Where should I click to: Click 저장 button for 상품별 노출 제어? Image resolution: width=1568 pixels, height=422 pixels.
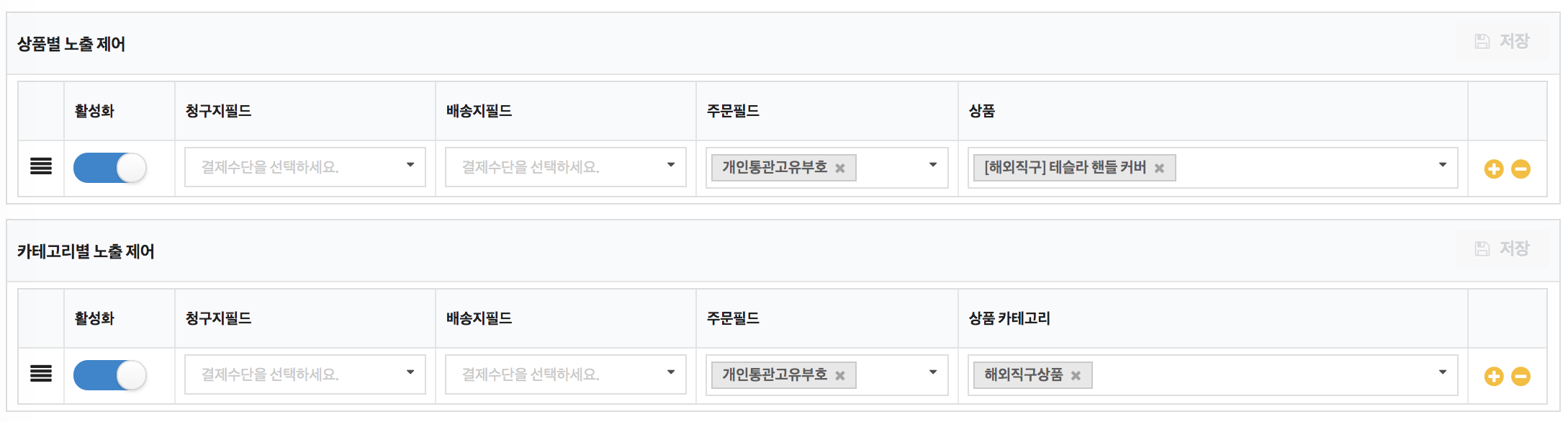(1502, 42)
